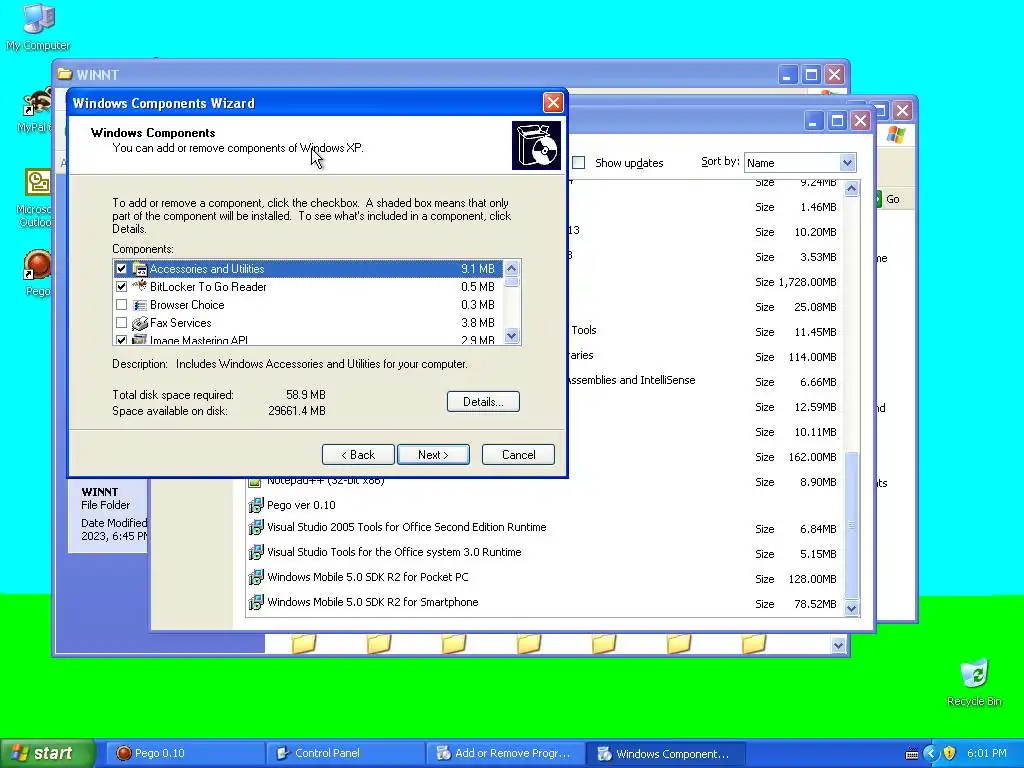Click the taskbar clock showing 6:01 PM
The width and height of the screenshot is (1024, 768).
[987, 753]
